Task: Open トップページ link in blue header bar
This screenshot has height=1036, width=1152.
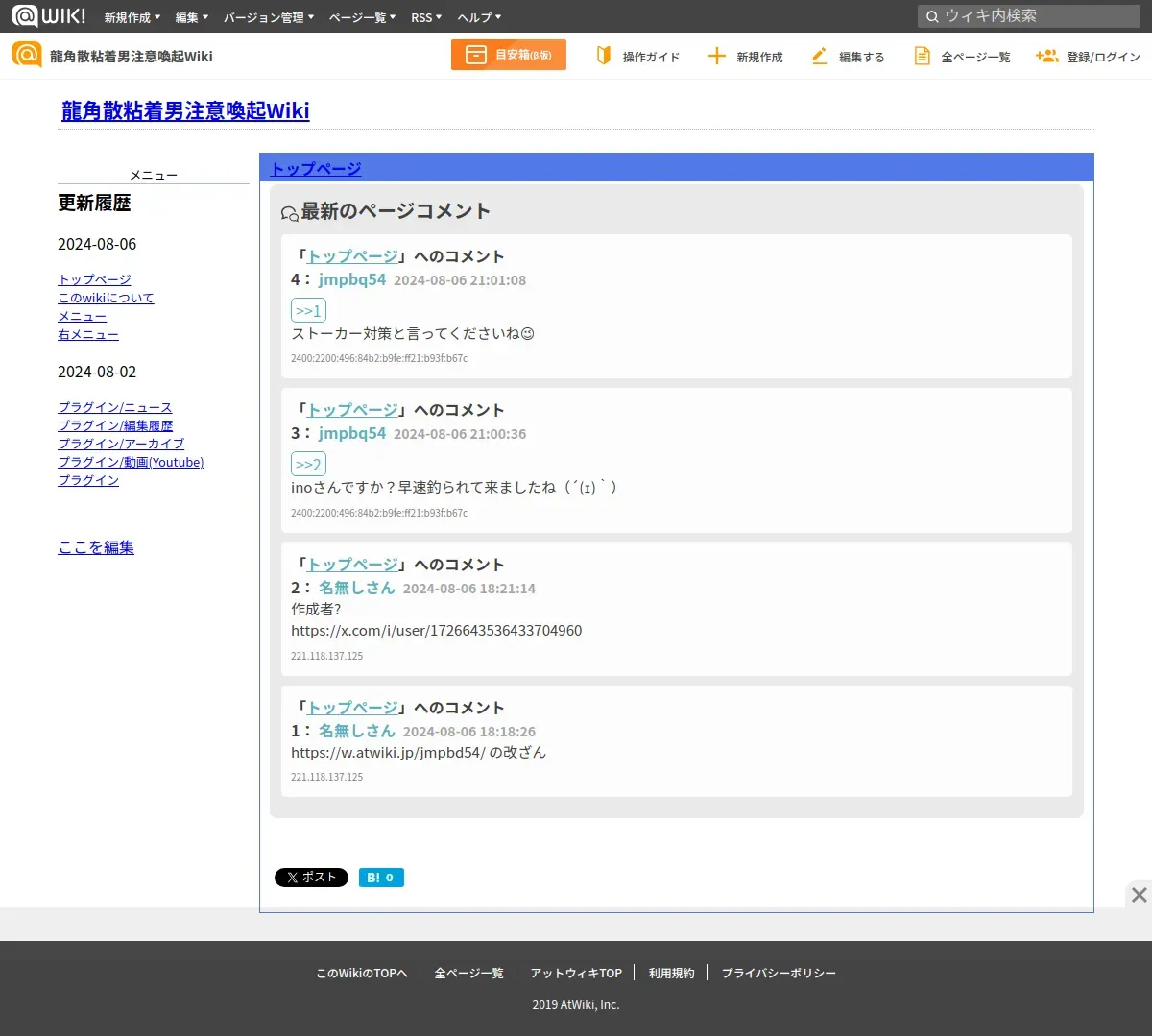Action: click(x=316, y=168)
